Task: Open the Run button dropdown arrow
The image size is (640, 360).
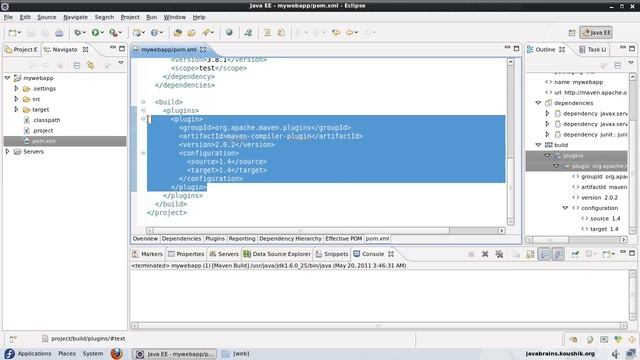Action: [102, 33]
